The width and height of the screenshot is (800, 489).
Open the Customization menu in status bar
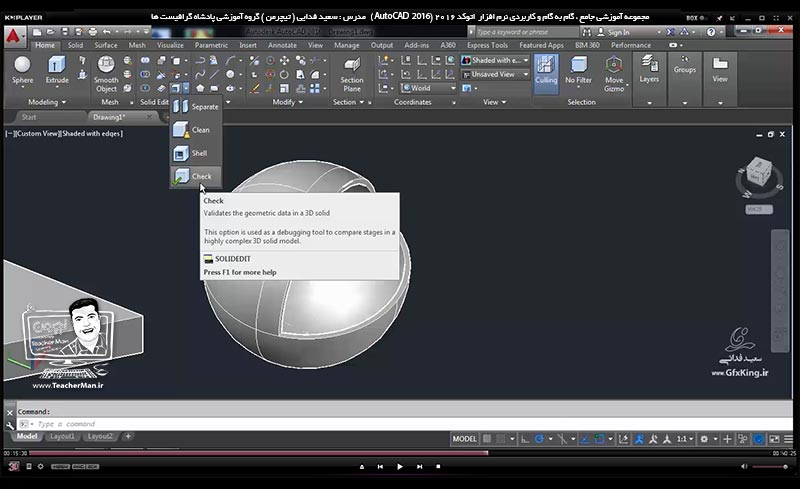click(x=788, y=439)
